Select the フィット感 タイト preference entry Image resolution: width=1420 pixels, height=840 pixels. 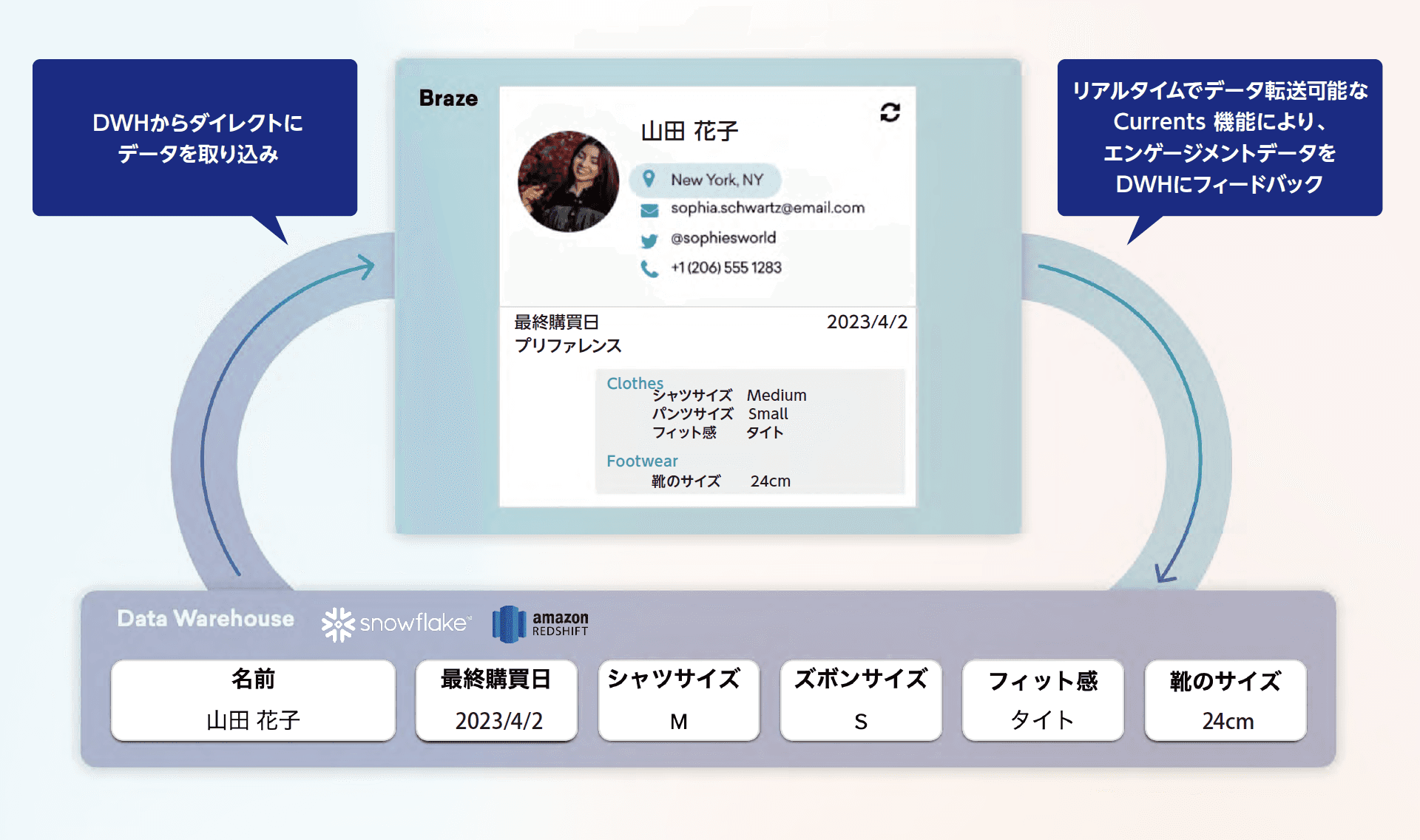click(717, 433)
